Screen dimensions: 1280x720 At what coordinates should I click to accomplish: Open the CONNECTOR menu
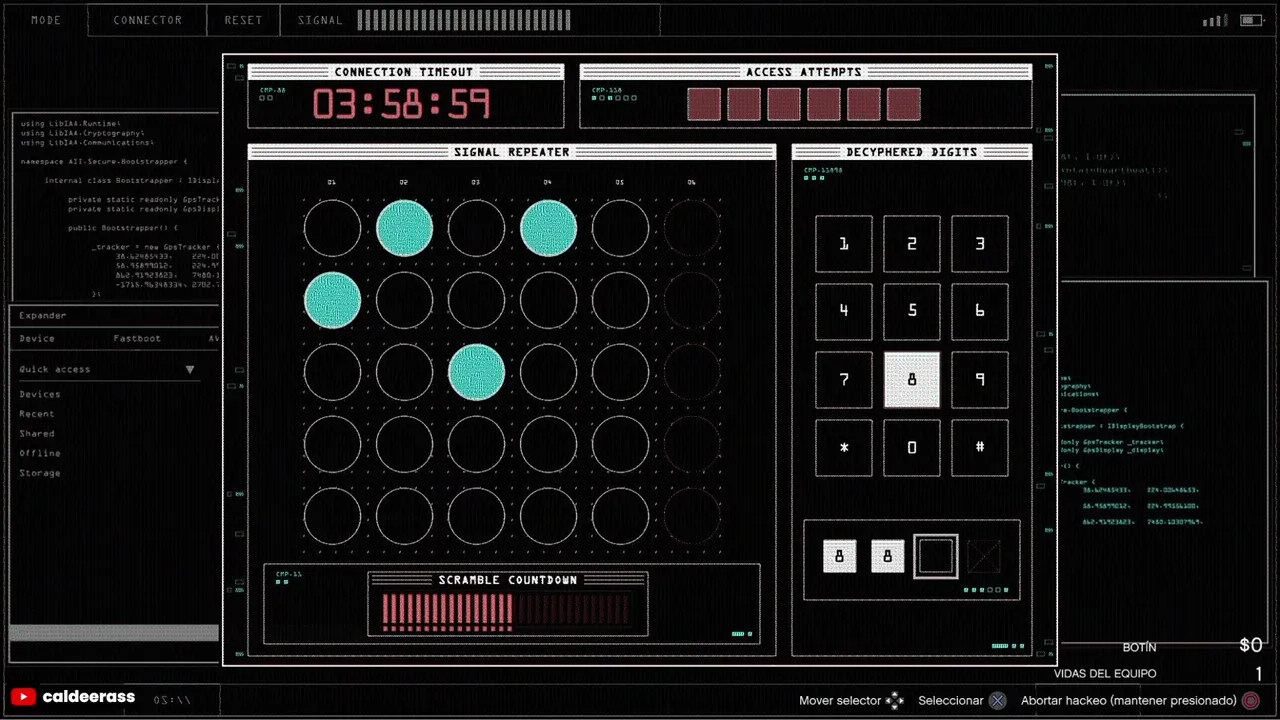click(148, 20)
